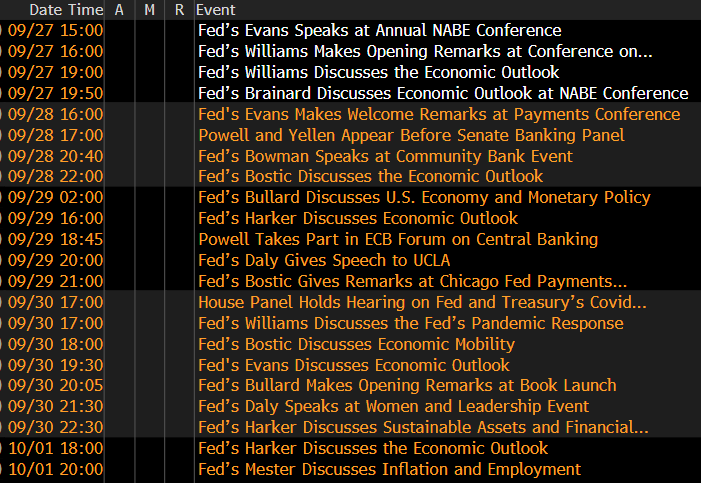
Task: Open Williams Makes Opening Remarks at Conference event
Action: click(425, 52)
